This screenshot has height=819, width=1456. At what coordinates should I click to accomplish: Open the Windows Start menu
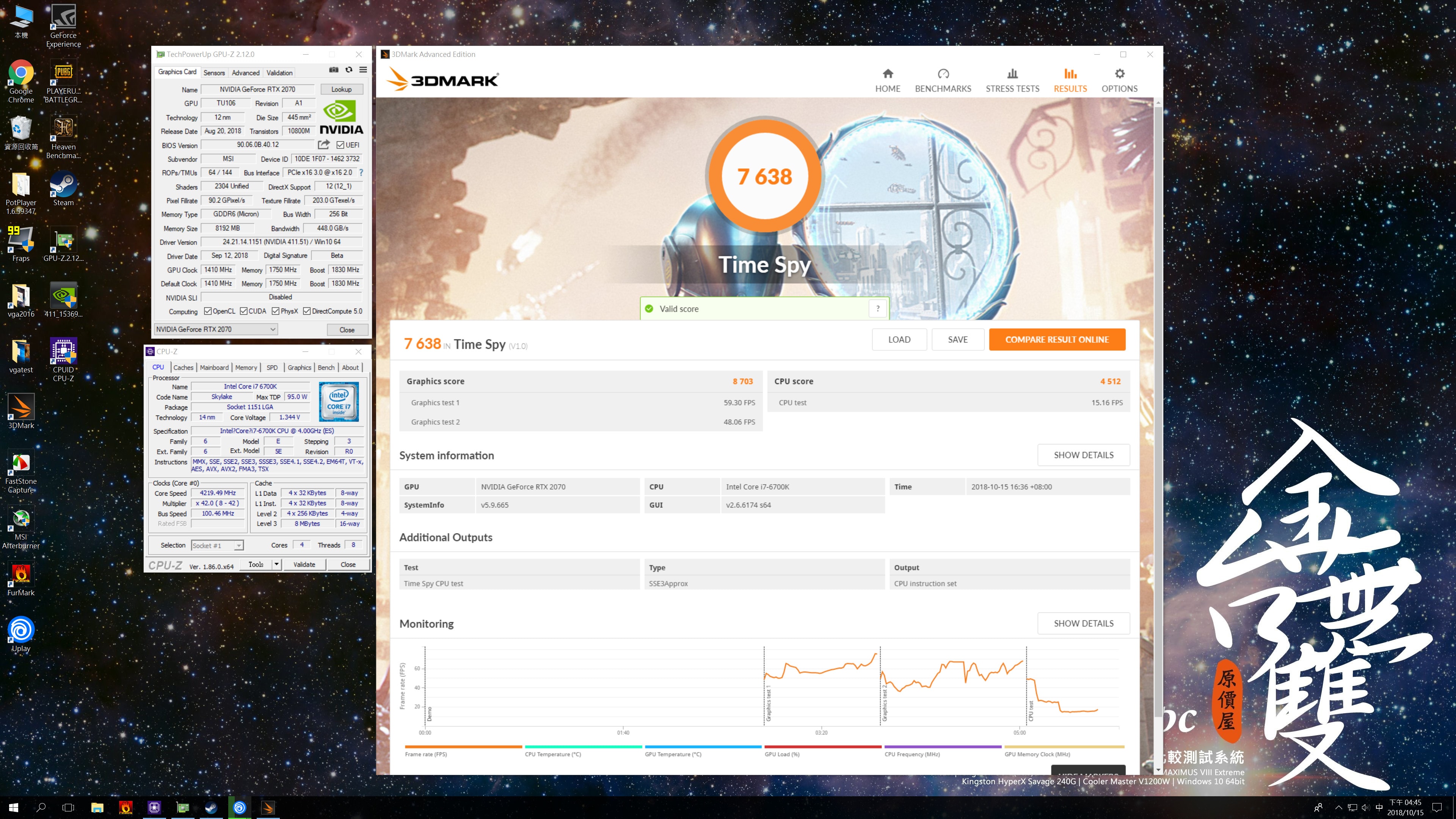pyautogui.click(x=14, y=808)
